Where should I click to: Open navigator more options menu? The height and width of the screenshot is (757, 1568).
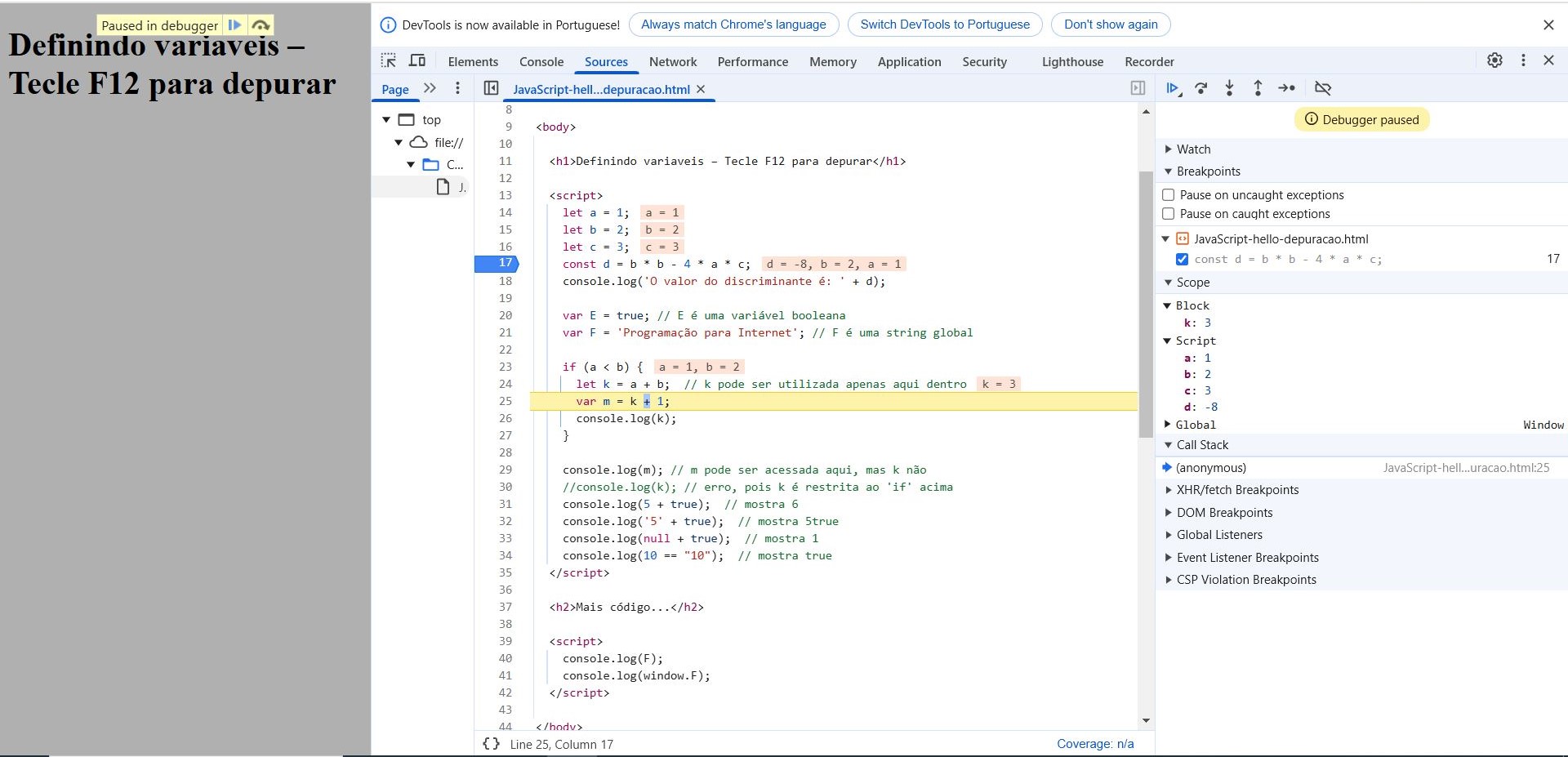pos(457,88)
